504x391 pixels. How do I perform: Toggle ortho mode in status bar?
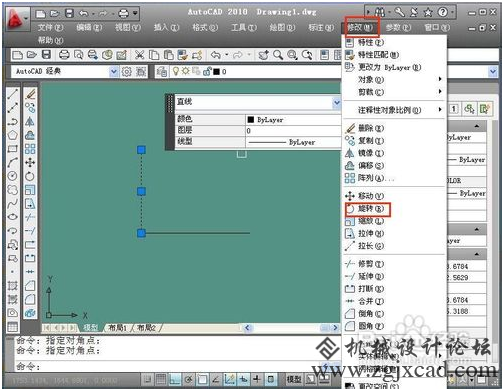pyautogui.click(x=174, y=379)
